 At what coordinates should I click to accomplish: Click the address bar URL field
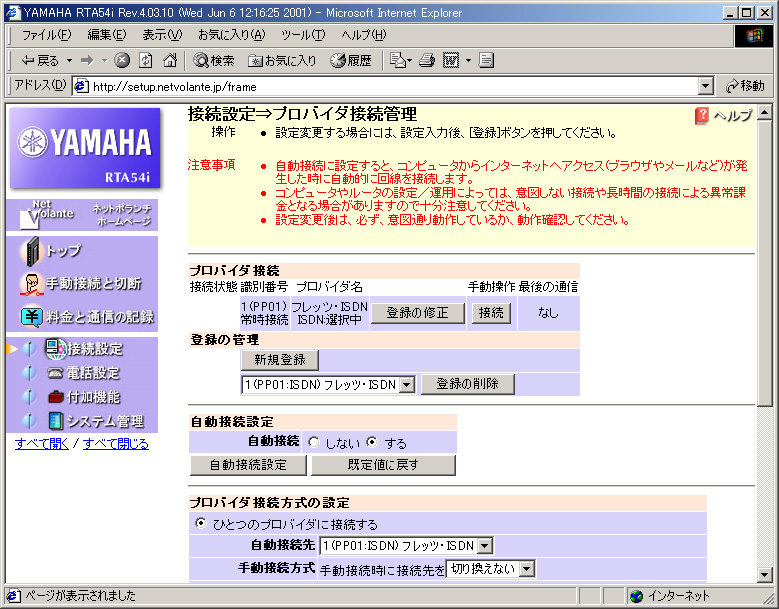coord(390,86)
